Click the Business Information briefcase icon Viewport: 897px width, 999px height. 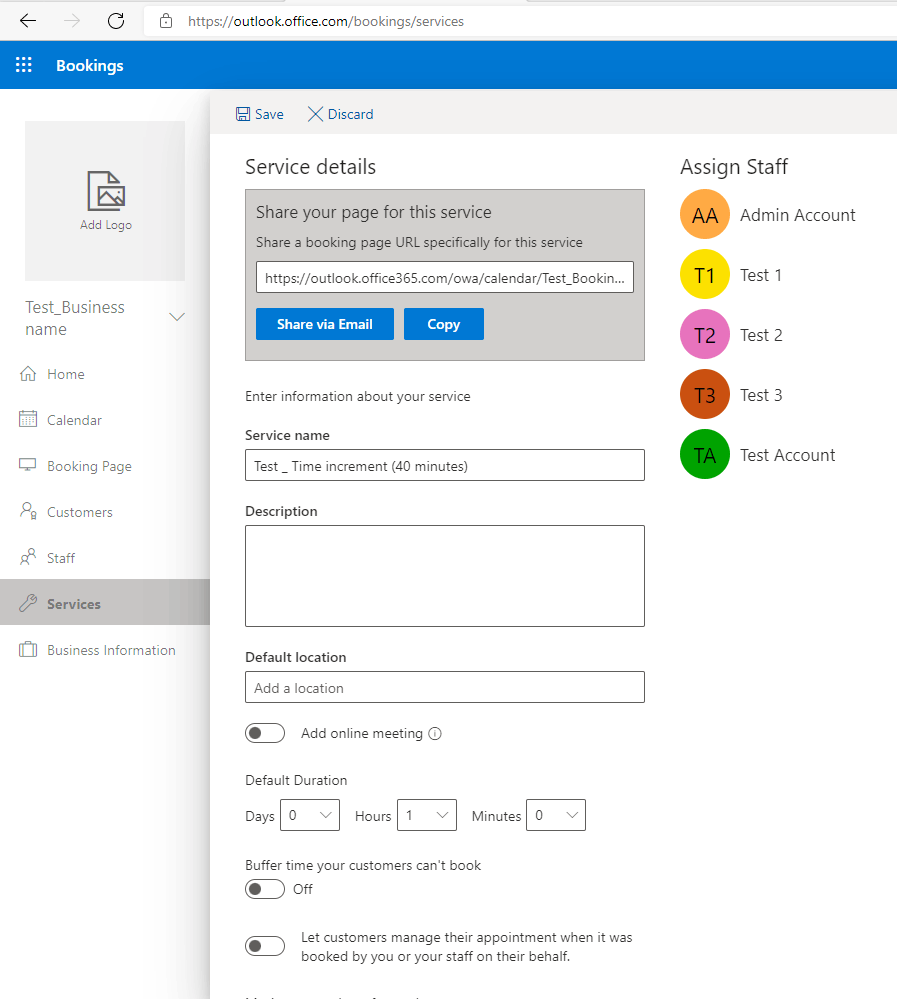(28, 649)
